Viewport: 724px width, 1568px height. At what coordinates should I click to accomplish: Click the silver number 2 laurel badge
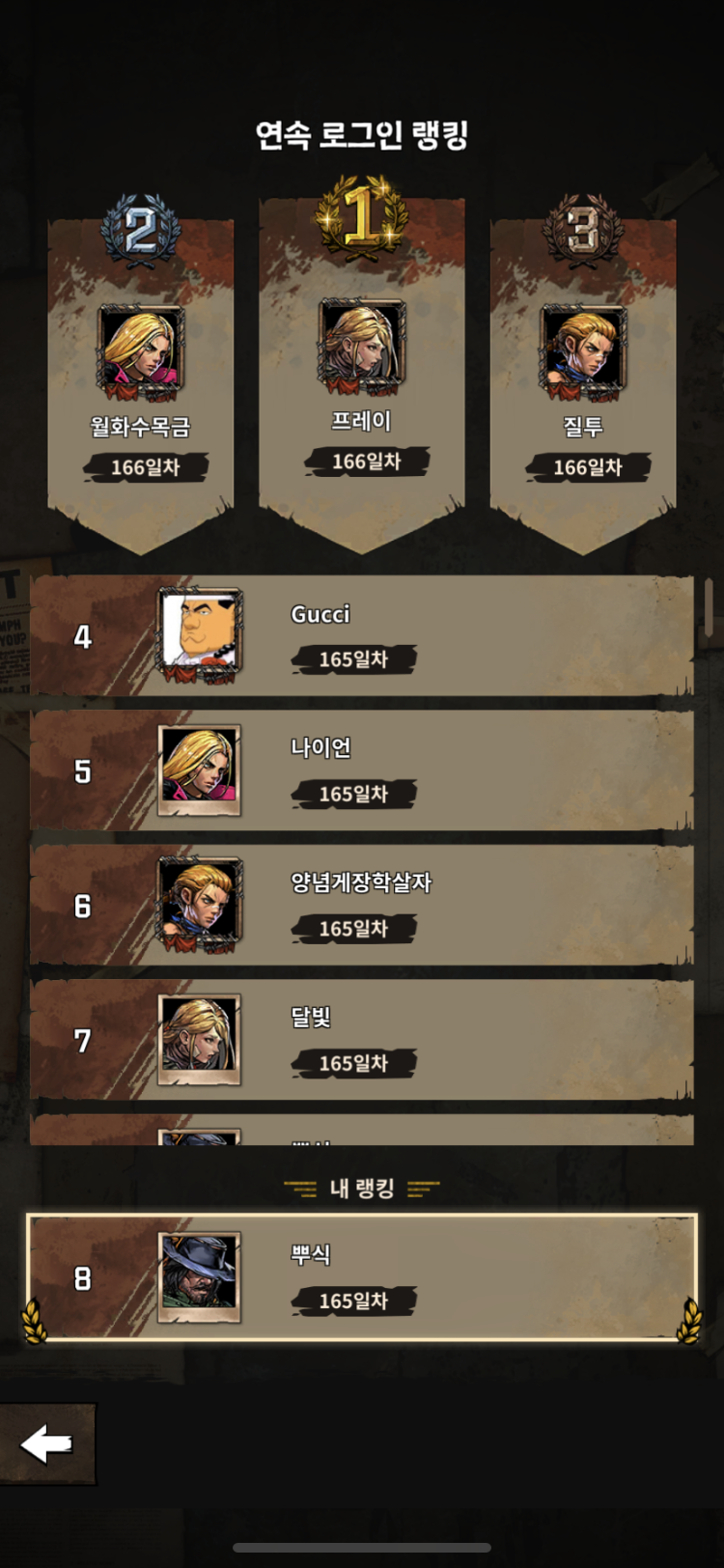click(141, 229)
